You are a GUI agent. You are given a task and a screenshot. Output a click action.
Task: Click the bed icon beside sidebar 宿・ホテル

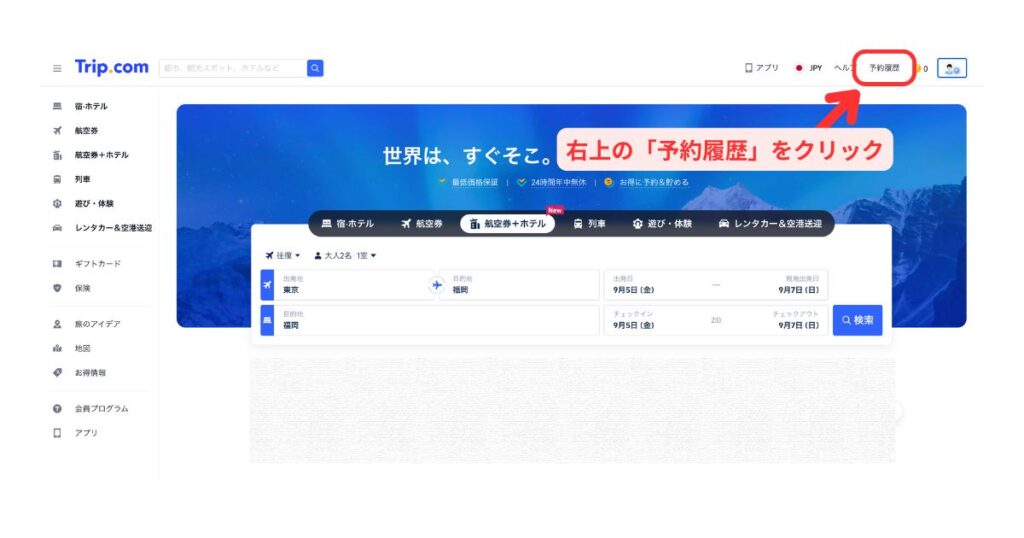tap(57, 106)
